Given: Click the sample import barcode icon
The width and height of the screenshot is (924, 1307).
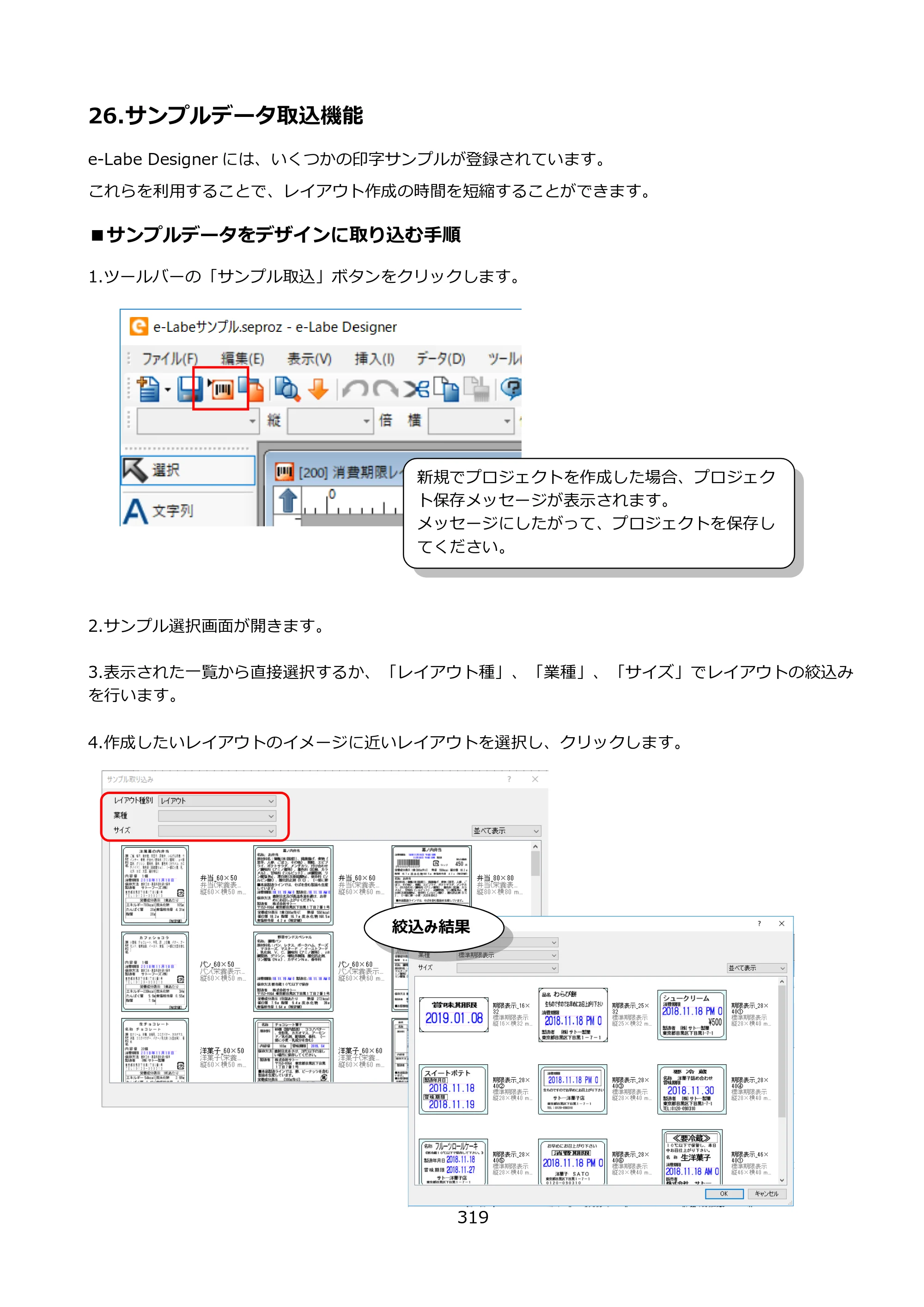Looking at the screenshot, I should [221, 389].
